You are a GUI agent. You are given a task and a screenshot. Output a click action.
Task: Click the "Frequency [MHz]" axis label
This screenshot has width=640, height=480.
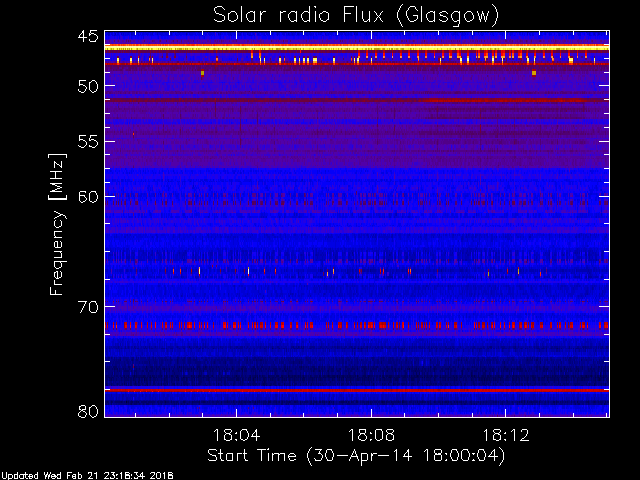[x=57, y=224]
